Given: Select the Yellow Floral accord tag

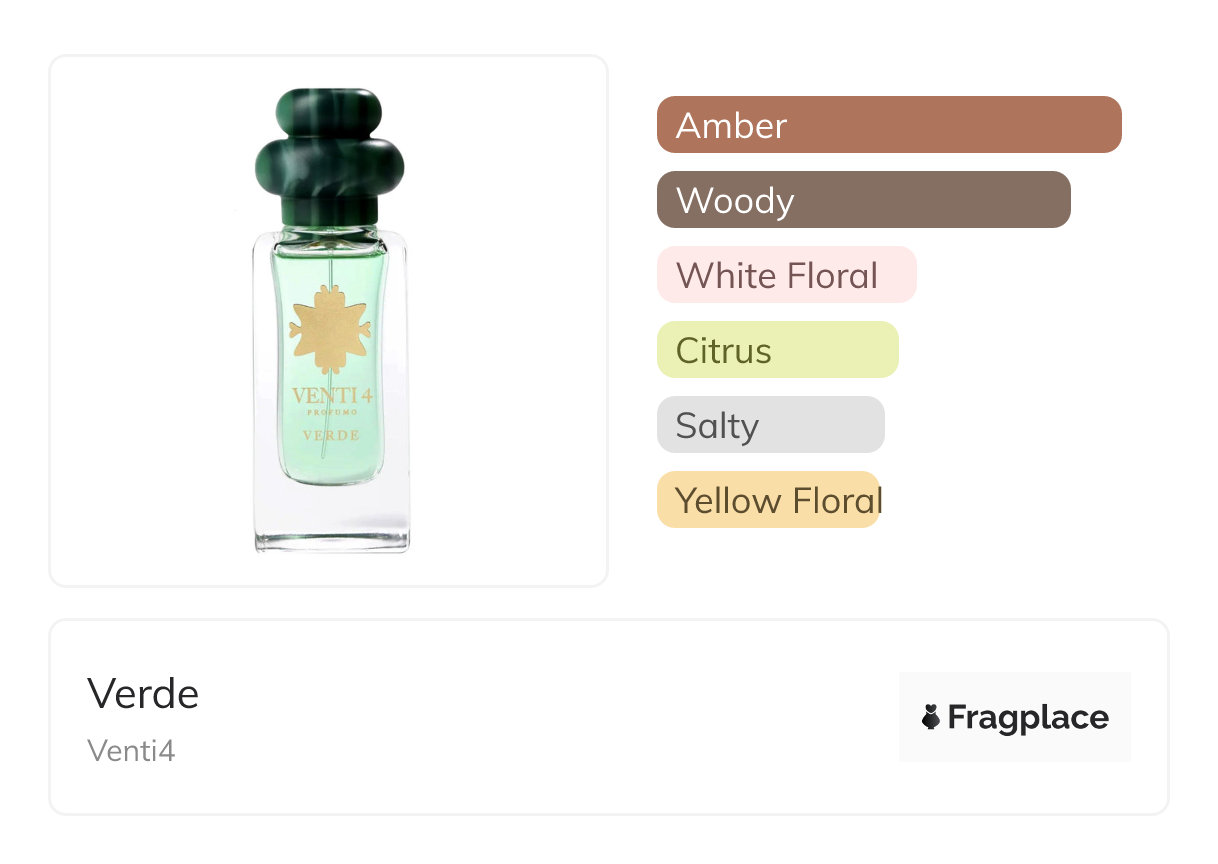Looking at the screenshot, I should pos(768,500).
